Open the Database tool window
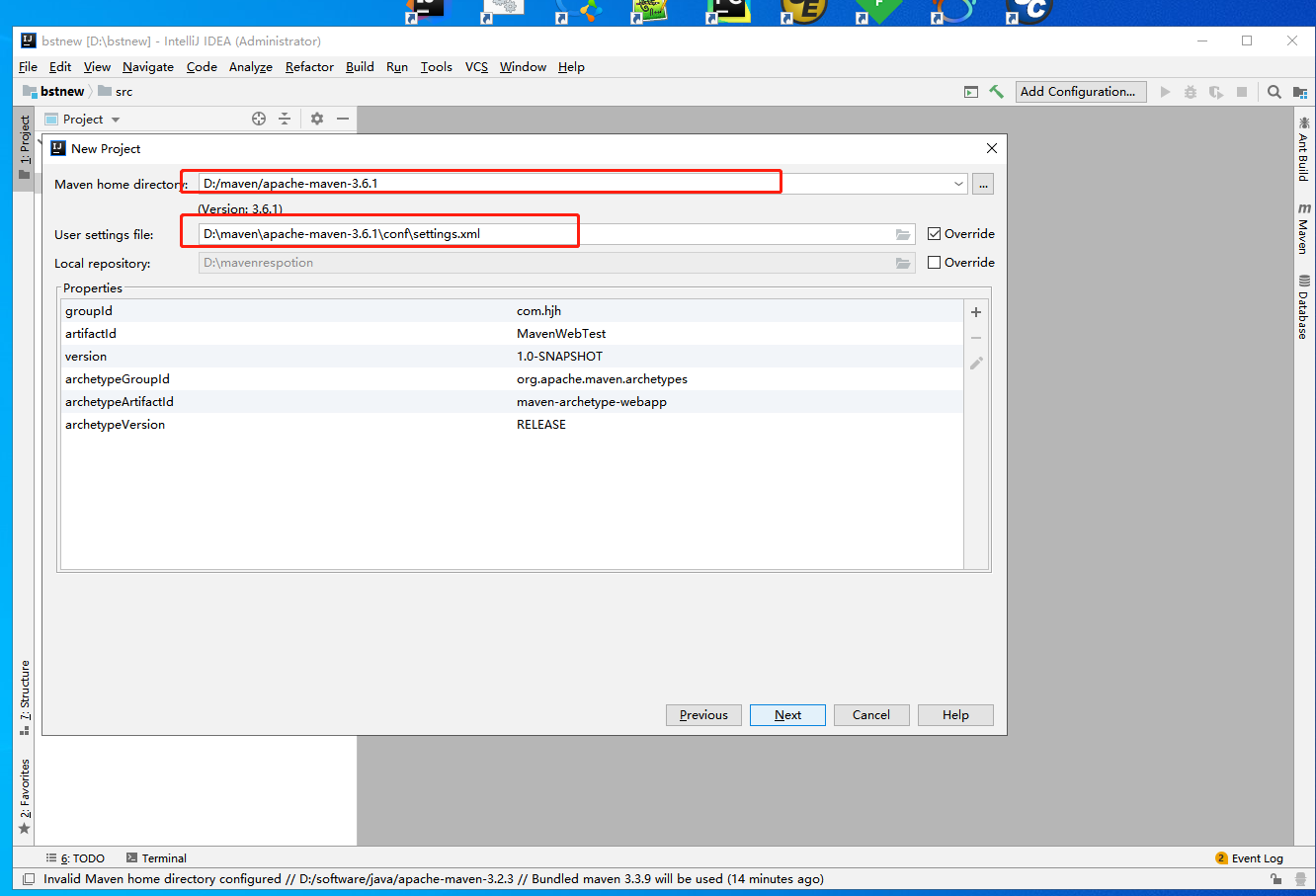 click(x=1304, y=307)
